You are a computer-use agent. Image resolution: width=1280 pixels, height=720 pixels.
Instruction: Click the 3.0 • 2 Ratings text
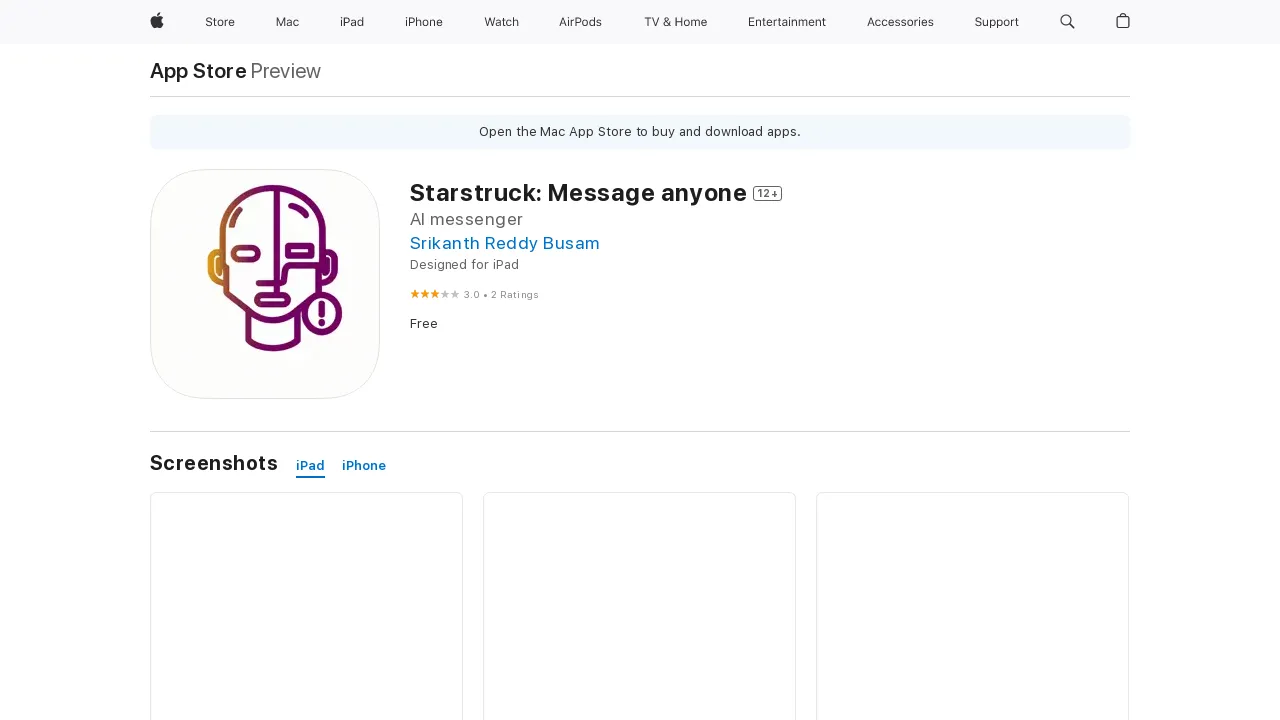501,295
